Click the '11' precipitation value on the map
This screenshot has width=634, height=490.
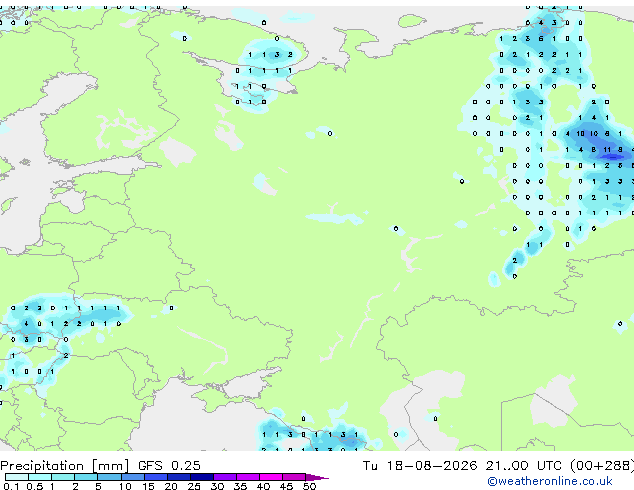607,150
